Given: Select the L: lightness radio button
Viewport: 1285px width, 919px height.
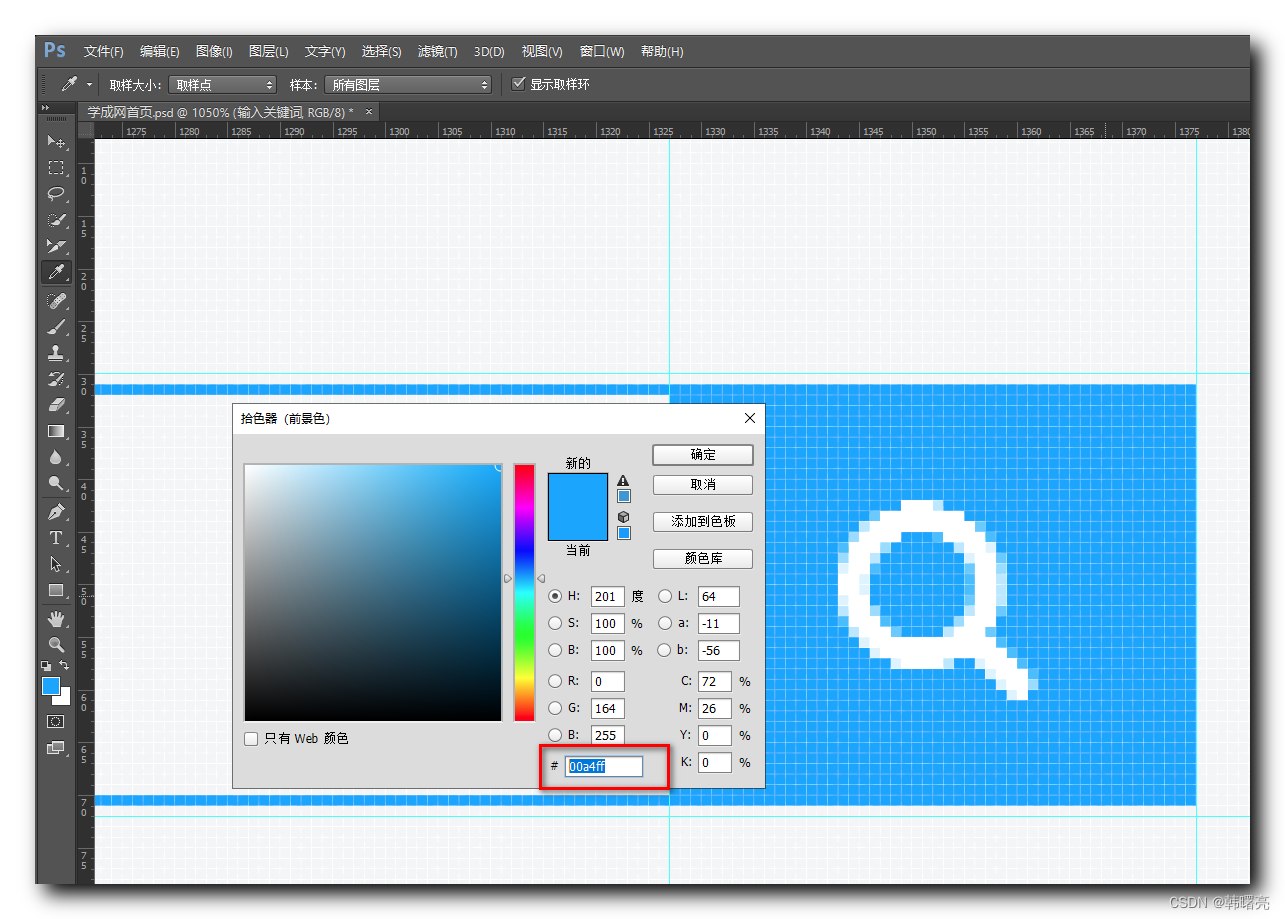Looking at the screenshot, I should 665,596.
